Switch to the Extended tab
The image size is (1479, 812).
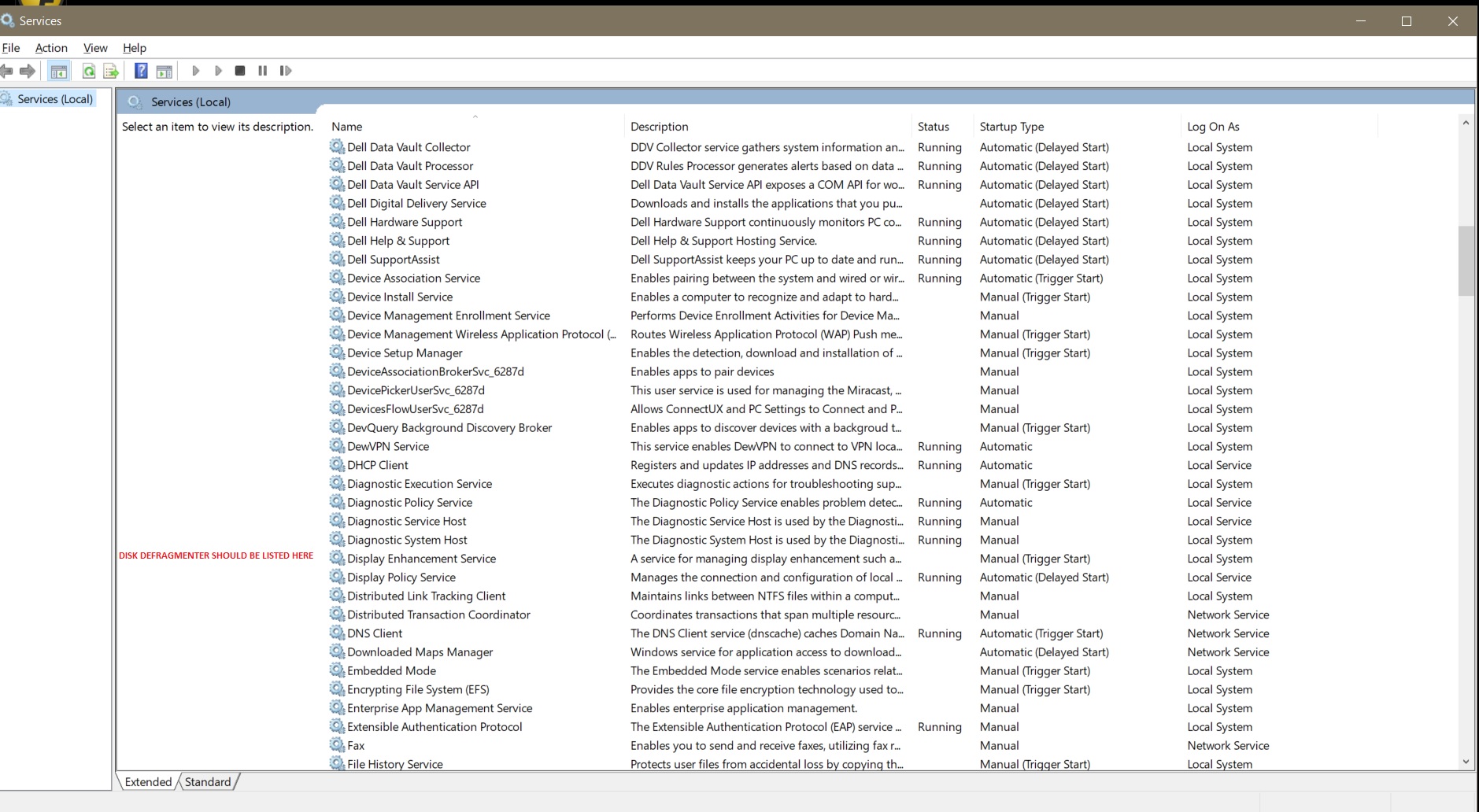[148, 782]
